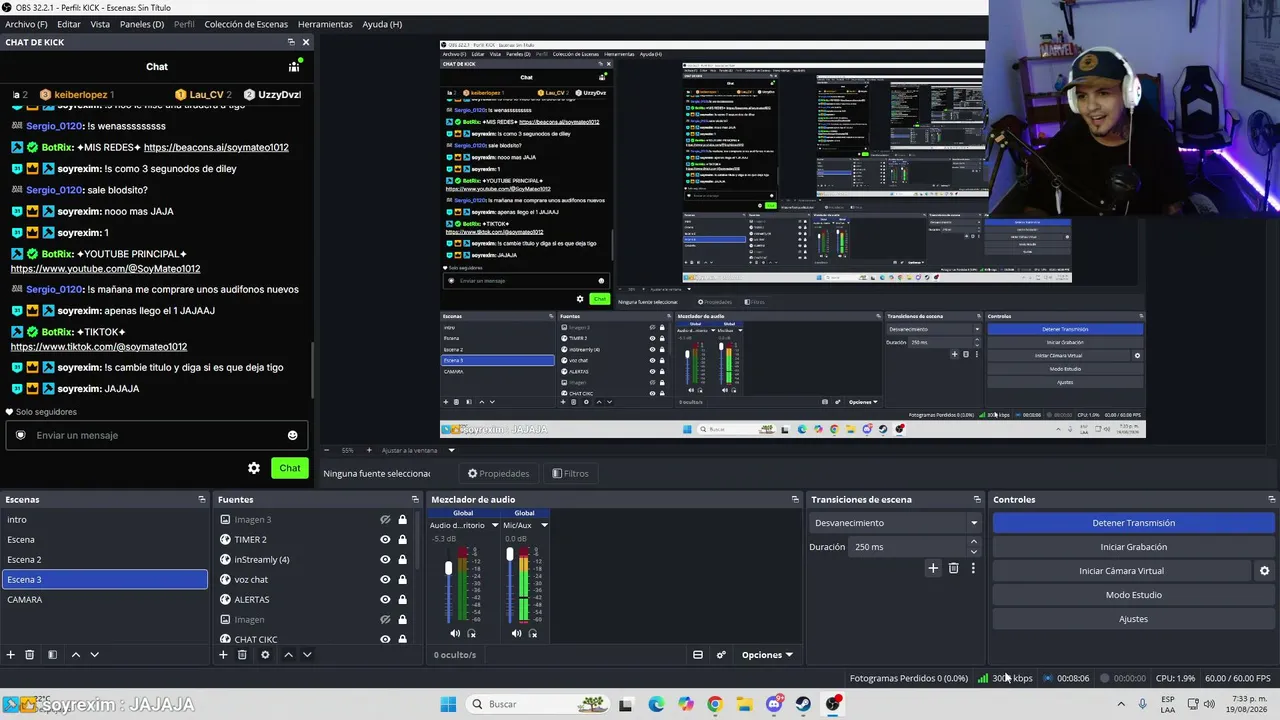Enable Modo Estudio
Viewport: 1280px width, 720px height.
pyautogui.click(x=1134, y=595)
